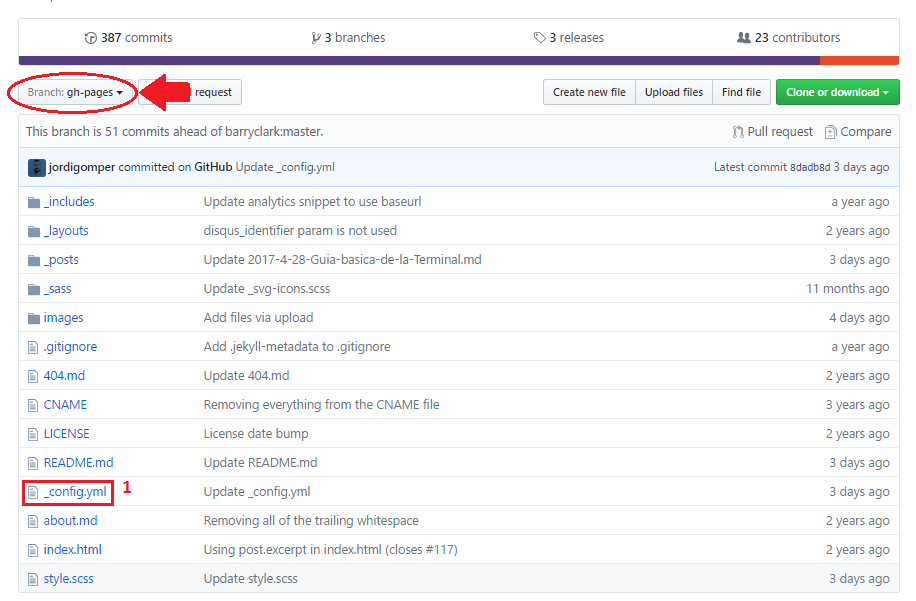Open the Branch: gh-pages dropdown
Image resolution: width=916 pixels, height=601 pixels.
[75, 92]
